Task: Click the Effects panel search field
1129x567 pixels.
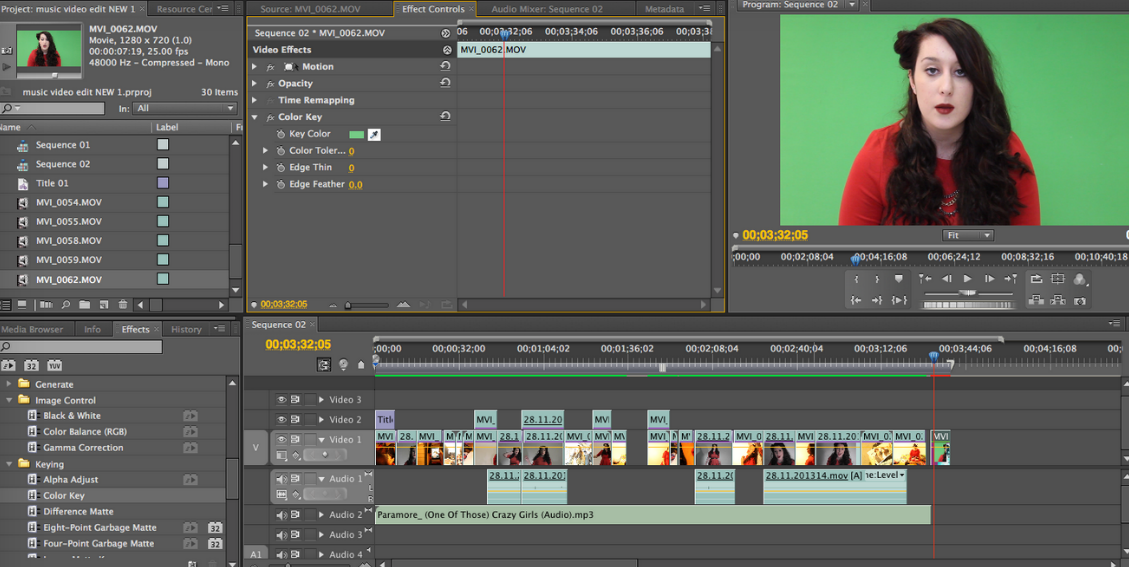Action: (82, 347)
